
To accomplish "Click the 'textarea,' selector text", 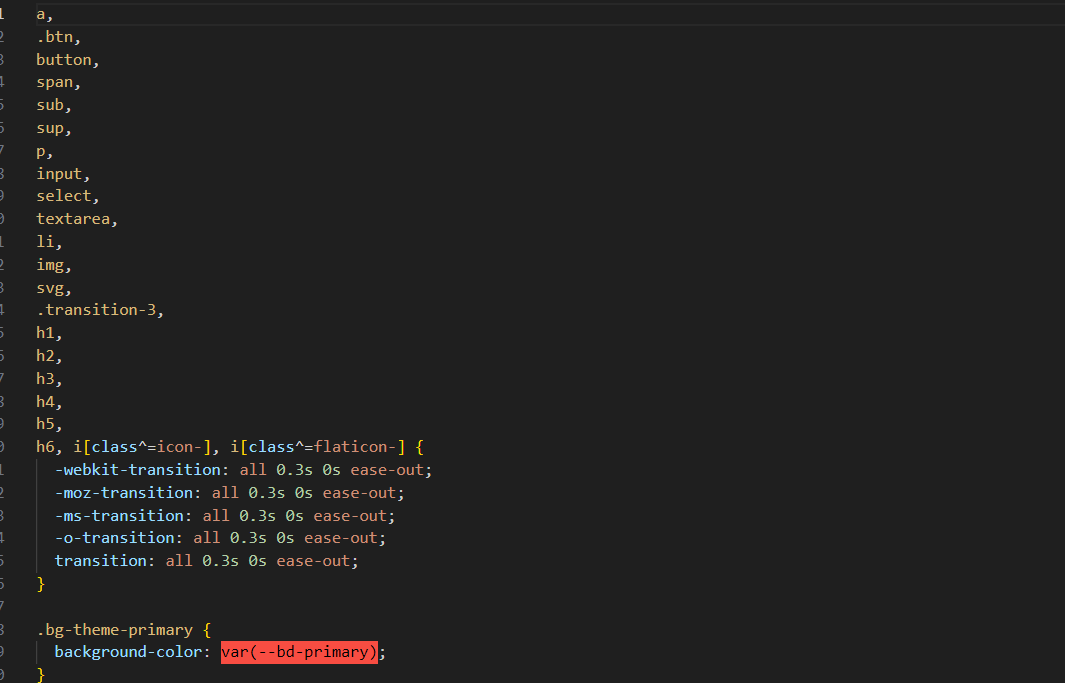I will (x=77, y=219).
